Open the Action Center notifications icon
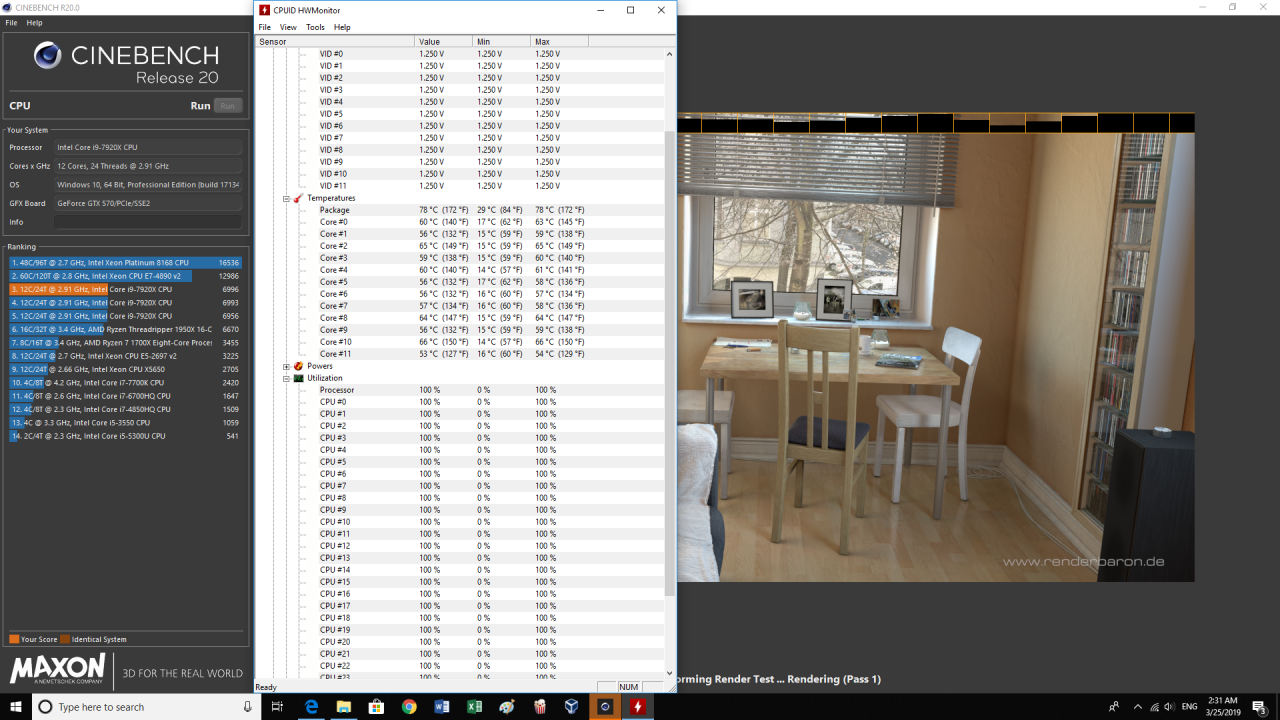 click(x=1259, y=707)
